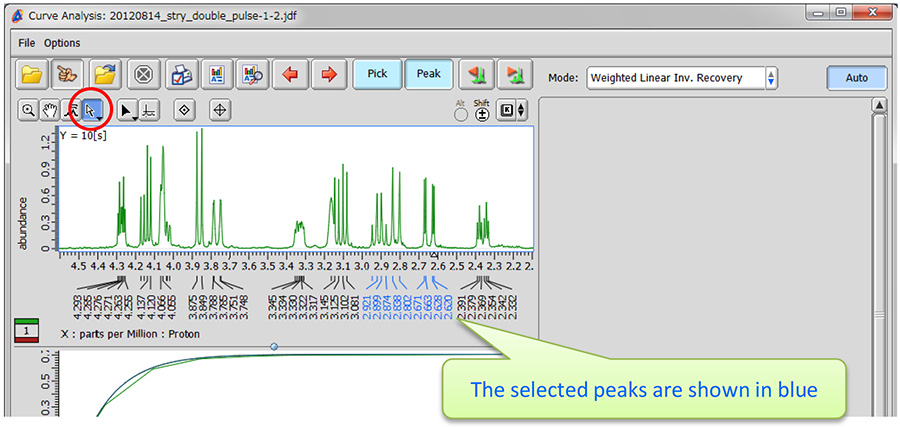
Task: Toggle the Pick mode button
Action: (377, 75)
